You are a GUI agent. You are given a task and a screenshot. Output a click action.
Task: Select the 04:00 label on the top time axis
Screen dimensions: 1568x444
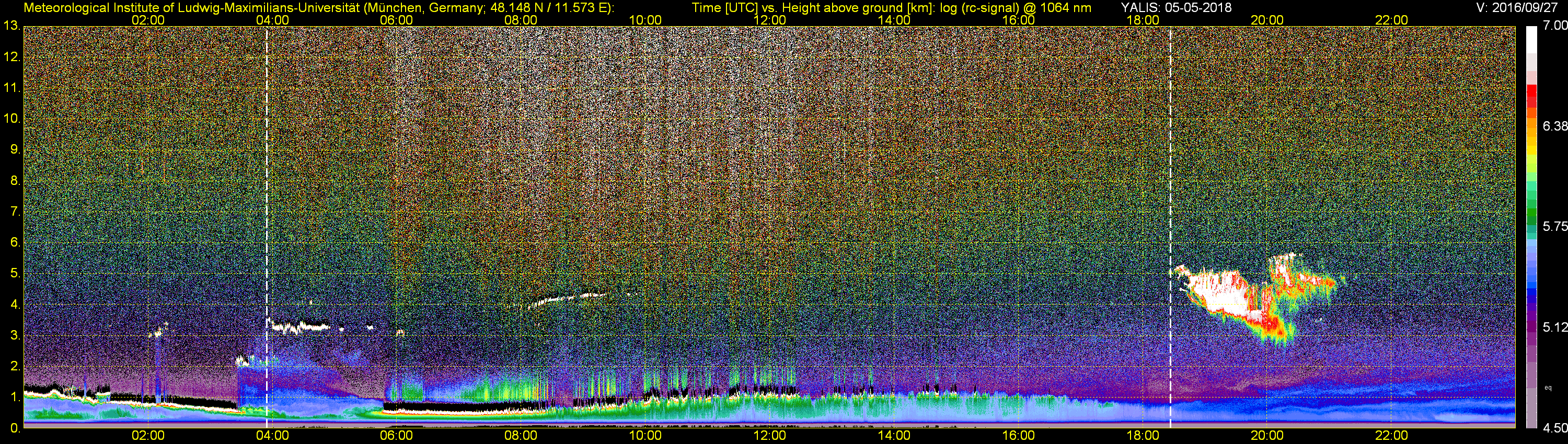click(x=272, y=20)
